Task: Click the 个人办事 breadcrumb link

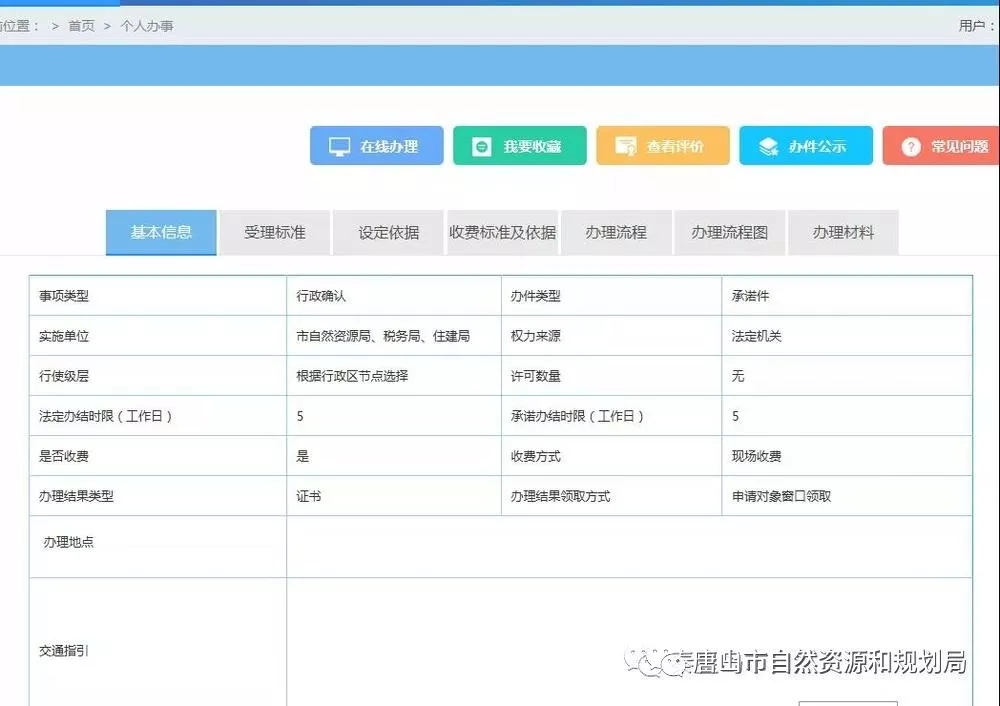Action: (147, 26)
